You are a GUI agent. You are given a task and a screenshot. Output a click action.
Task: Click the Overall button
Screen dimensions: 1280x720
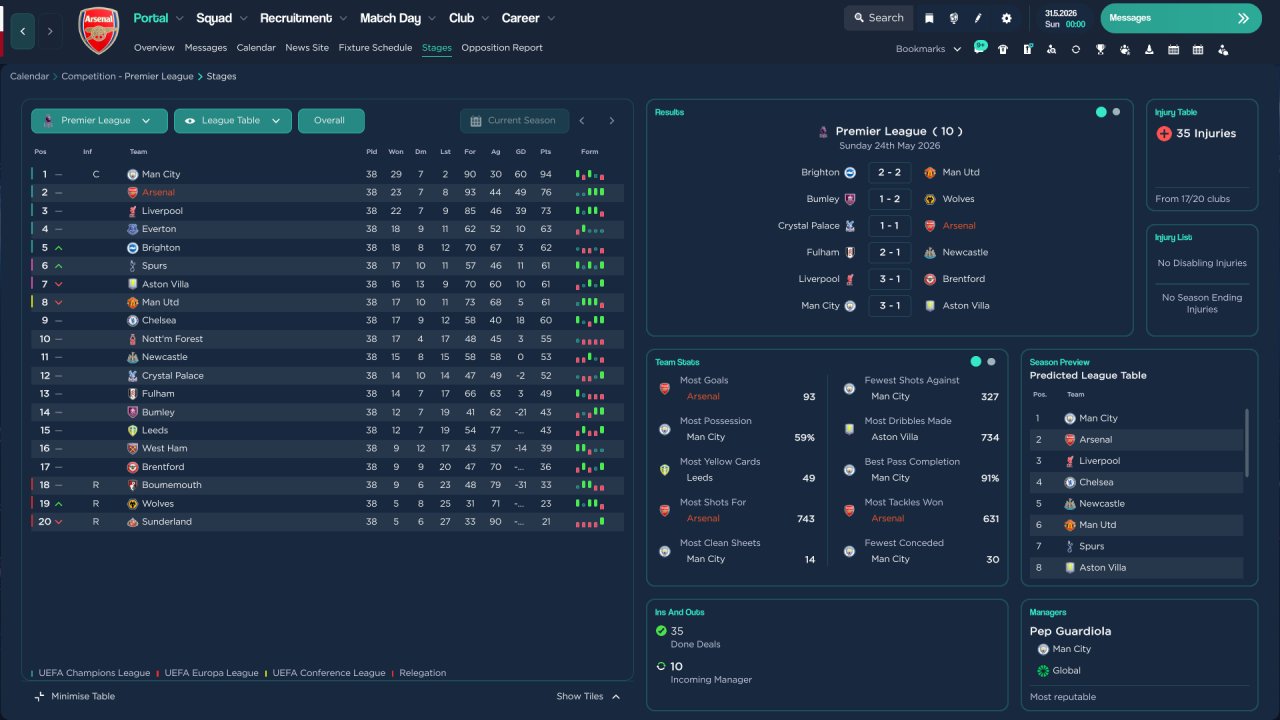click(331, 121)
